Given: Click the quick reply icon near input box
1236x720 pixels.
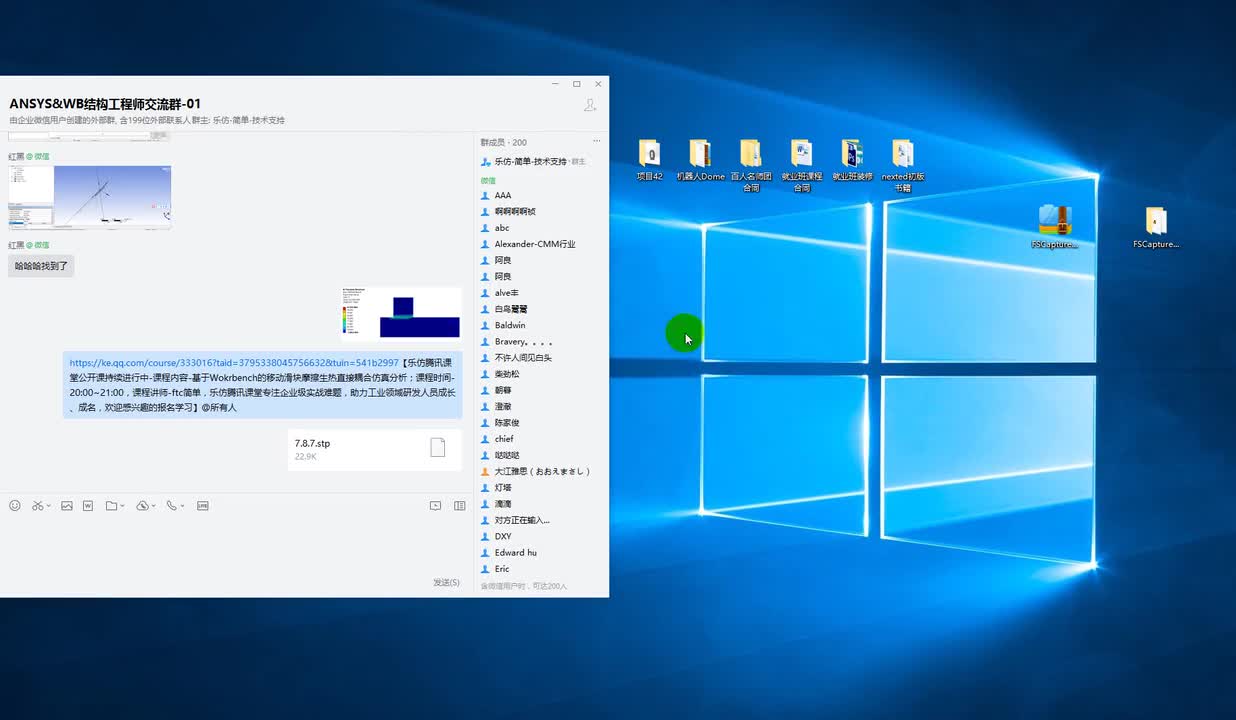Looking at the screenshot, I should pyautogui.click(x=435, y=506).
